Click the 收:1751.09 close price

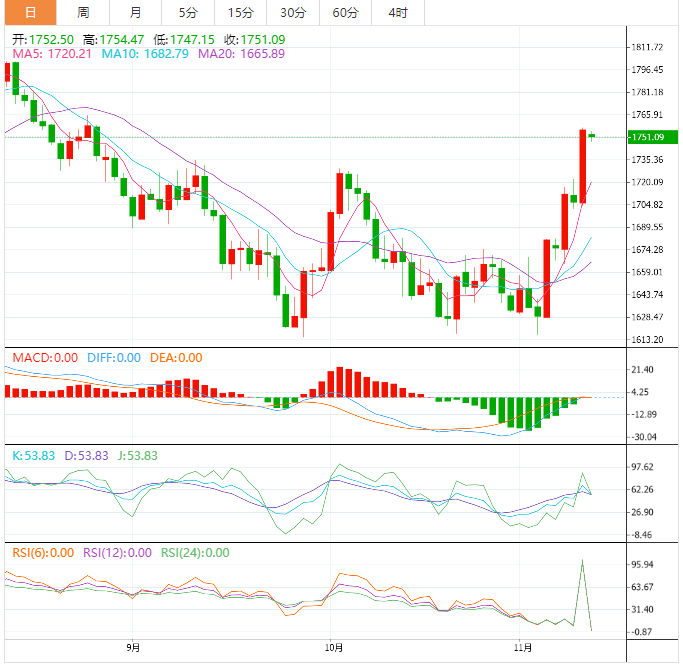(x=254, y=40)
